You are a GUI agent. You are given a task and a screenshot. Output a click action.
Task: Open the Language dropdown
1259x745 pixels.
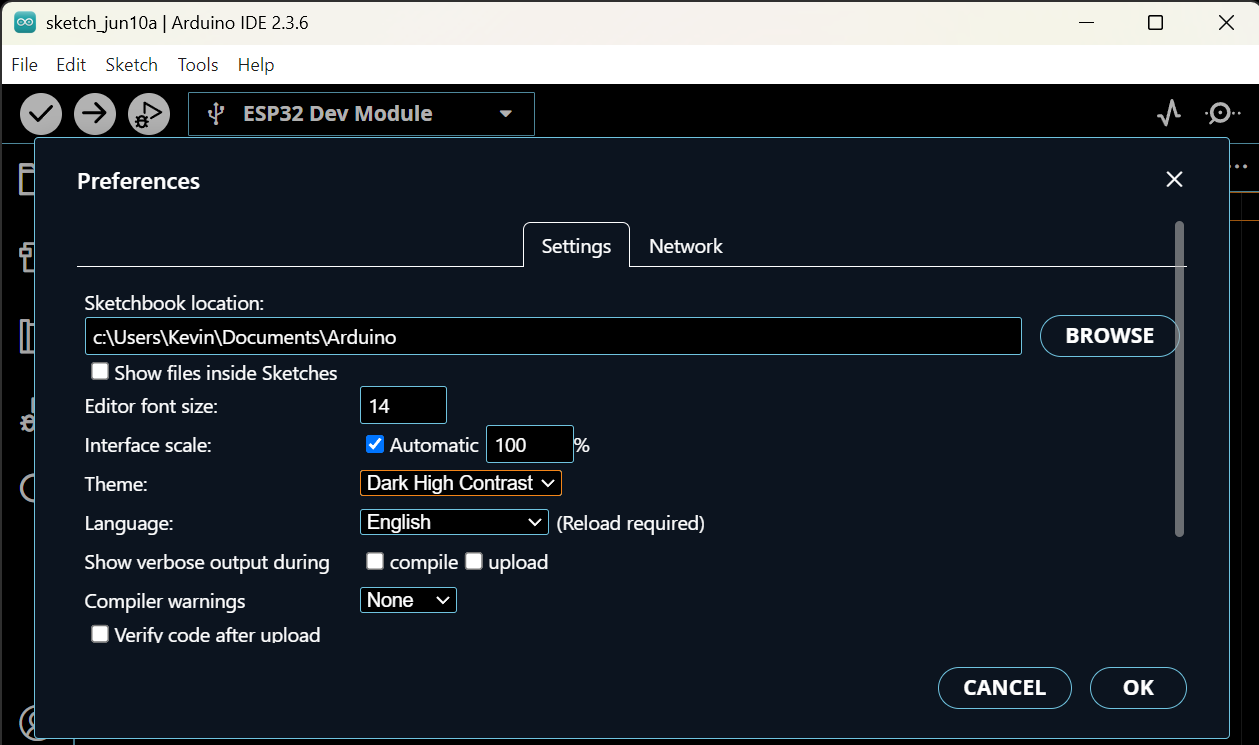pyautogui.click(x=454, y=522)
